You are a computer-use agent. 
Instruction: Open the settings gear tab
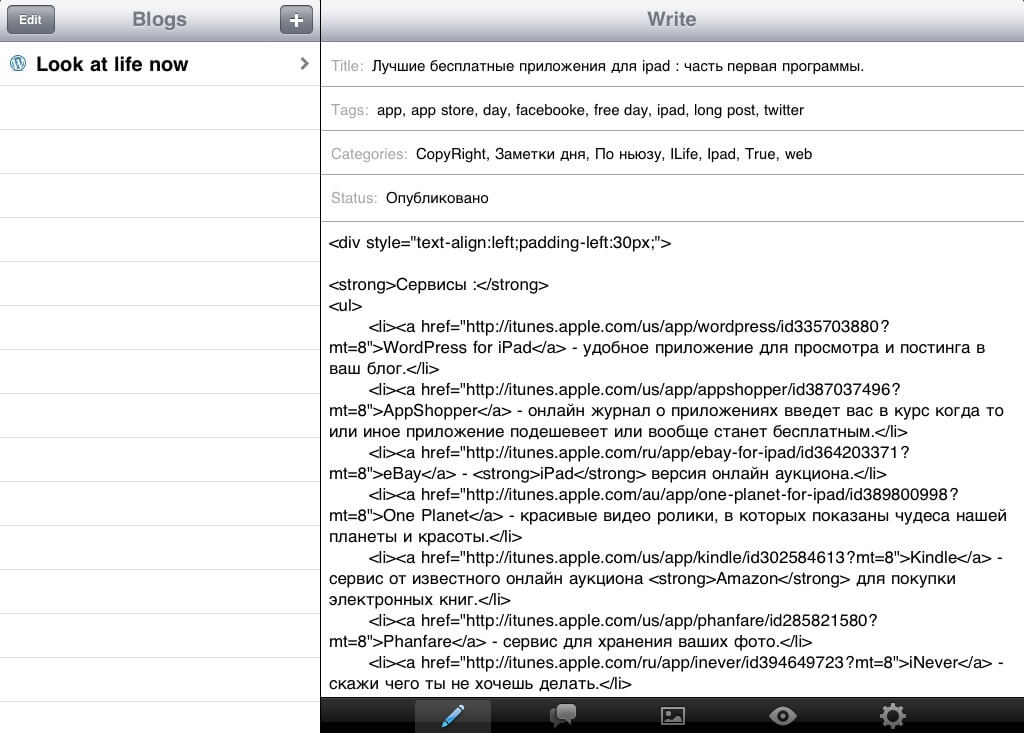tap(893, 716)
